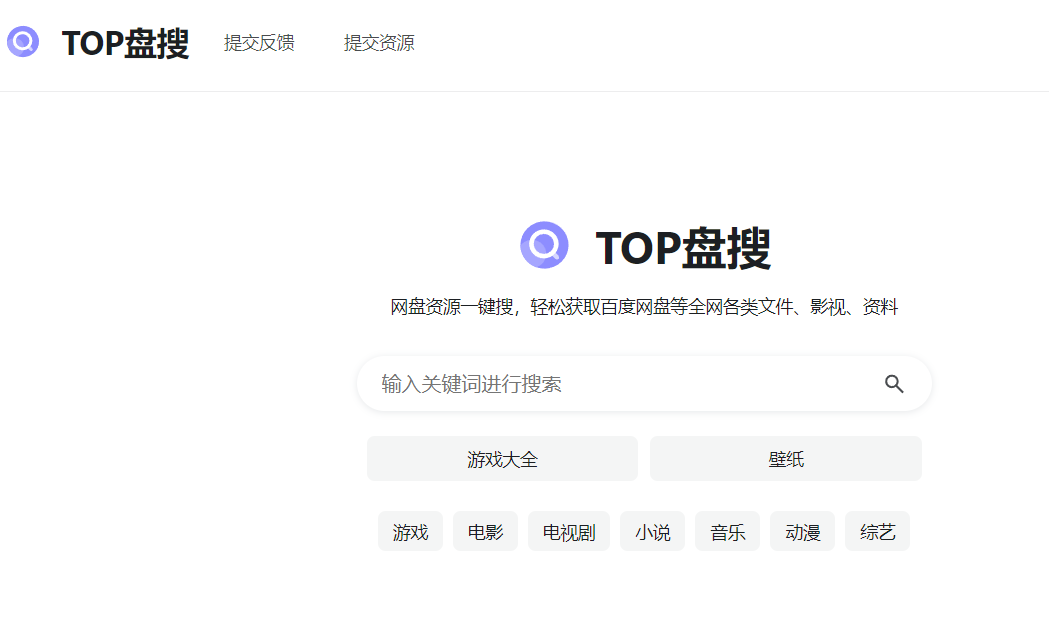Select the 综艺 category tag

877,531
